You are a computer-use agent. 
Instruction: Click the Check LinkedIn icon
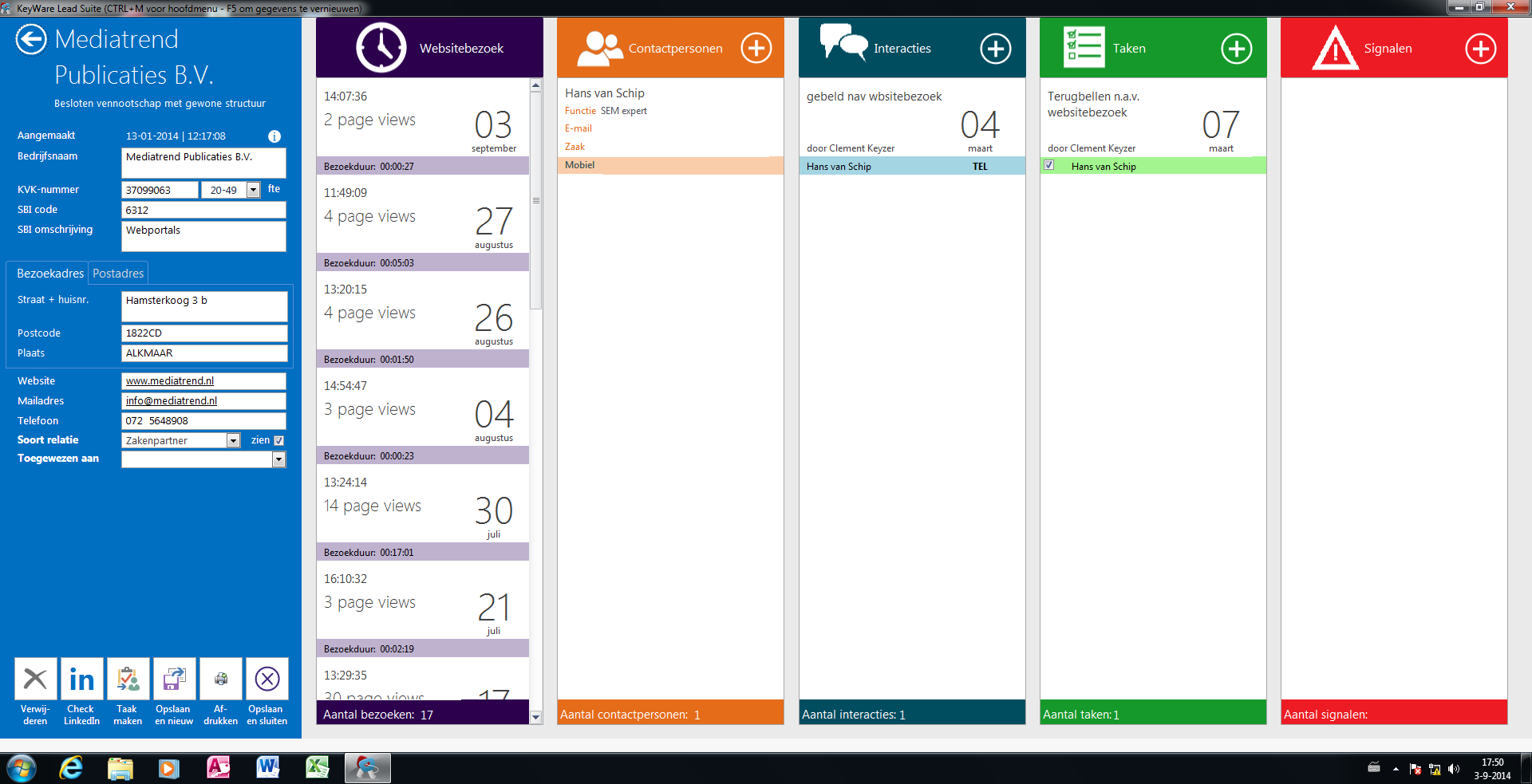(81, 679)
